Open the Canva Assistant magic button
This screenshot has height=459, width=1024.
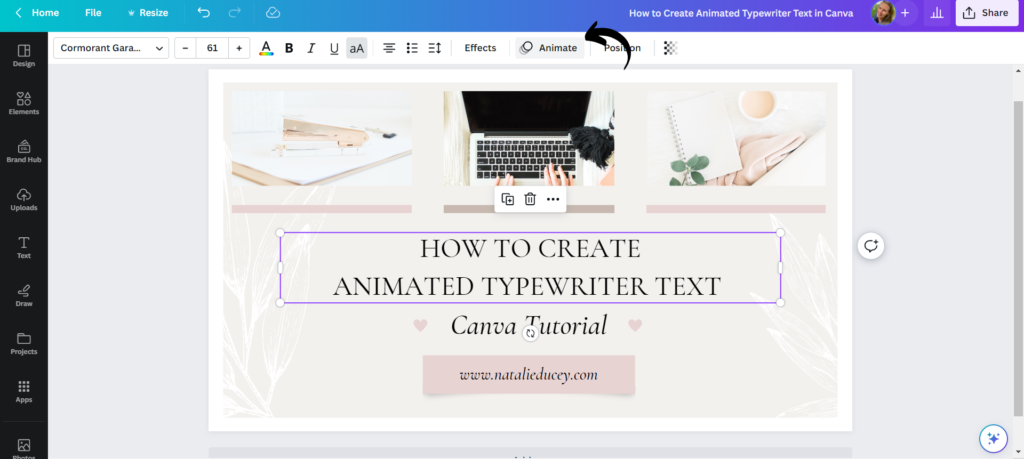click(x=993, y=438)
